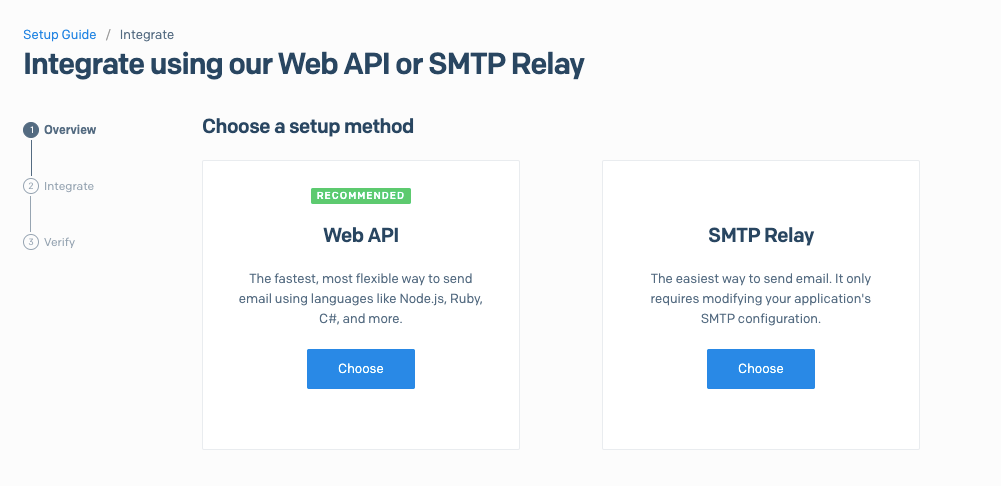Choose the SMTP Relay setup method

(760, 368)
